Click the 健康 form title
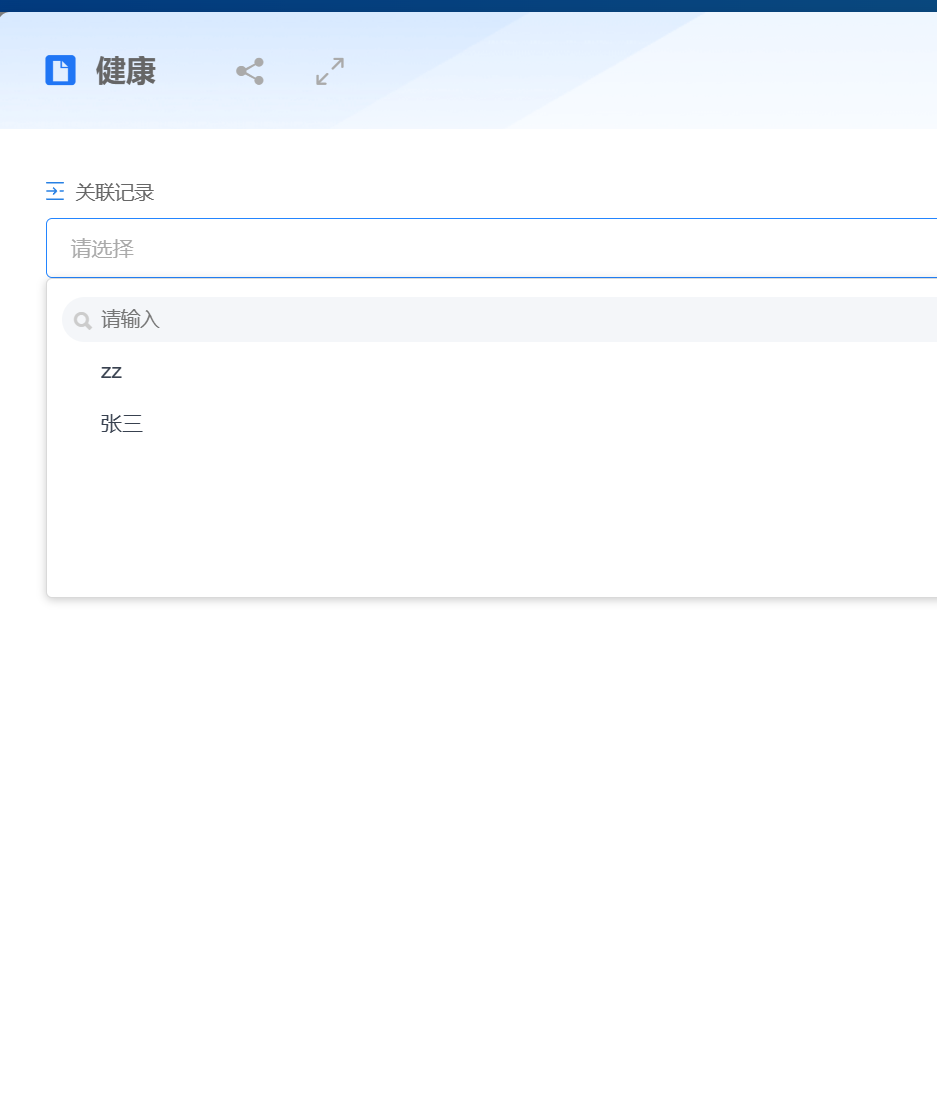 [x=126, y=72]
